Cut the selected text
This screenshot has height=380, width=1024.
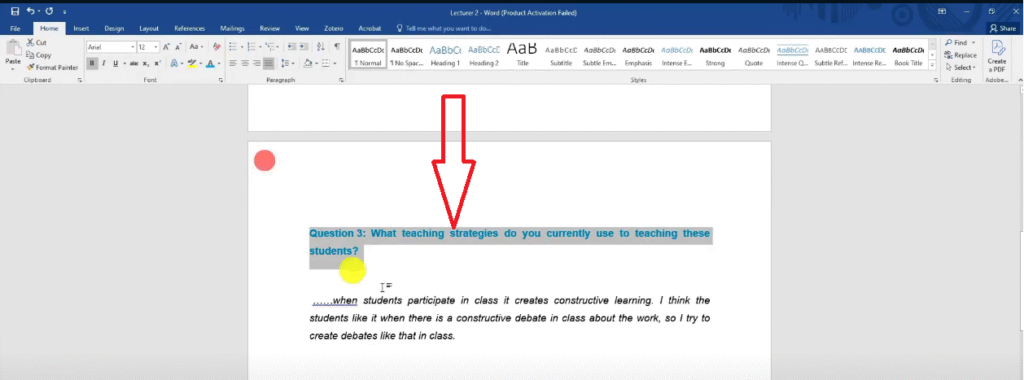tap(37, 42)
